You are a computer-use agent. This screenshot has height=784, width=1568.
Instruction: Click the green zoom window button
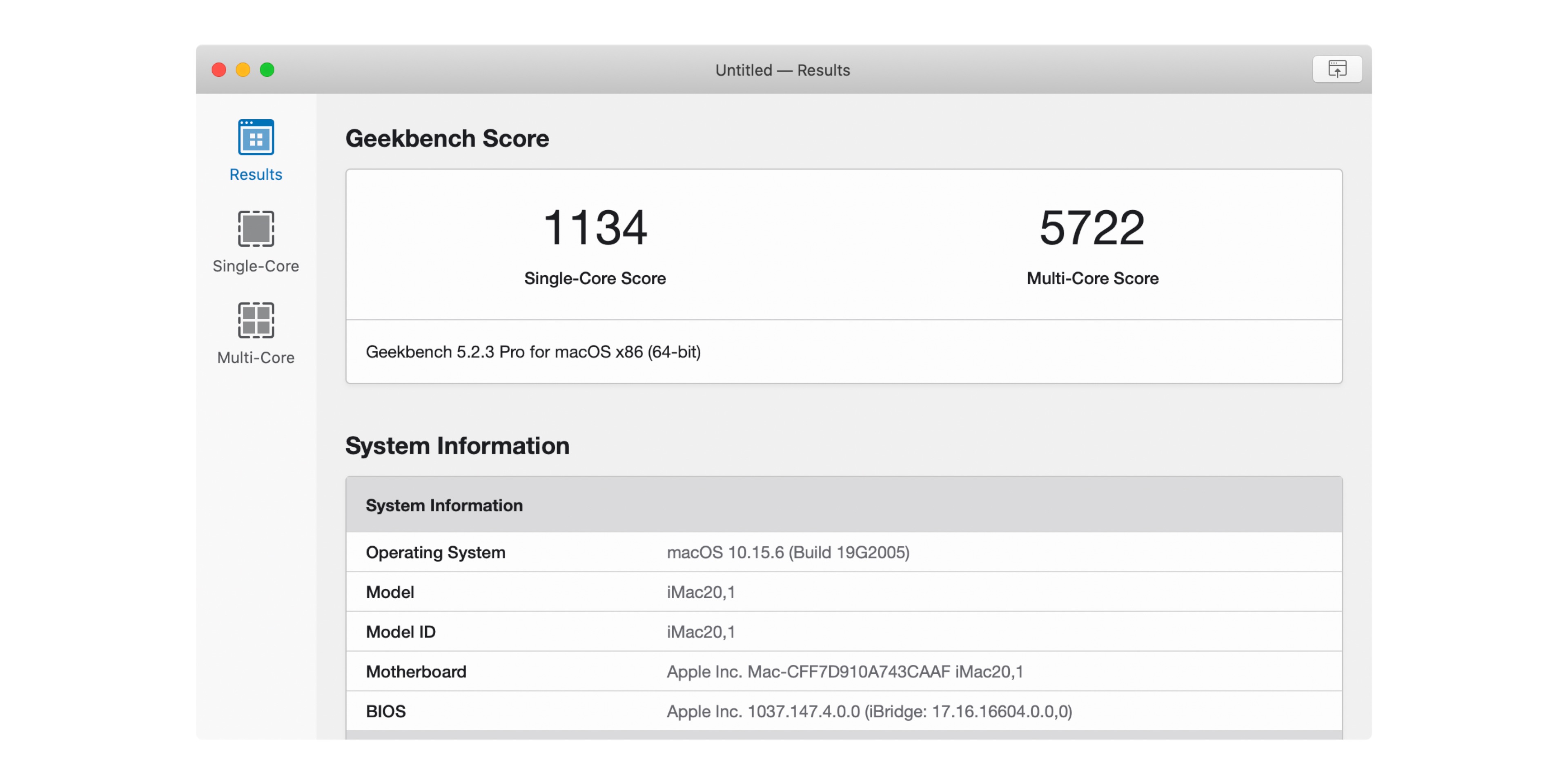click(267, 69)
